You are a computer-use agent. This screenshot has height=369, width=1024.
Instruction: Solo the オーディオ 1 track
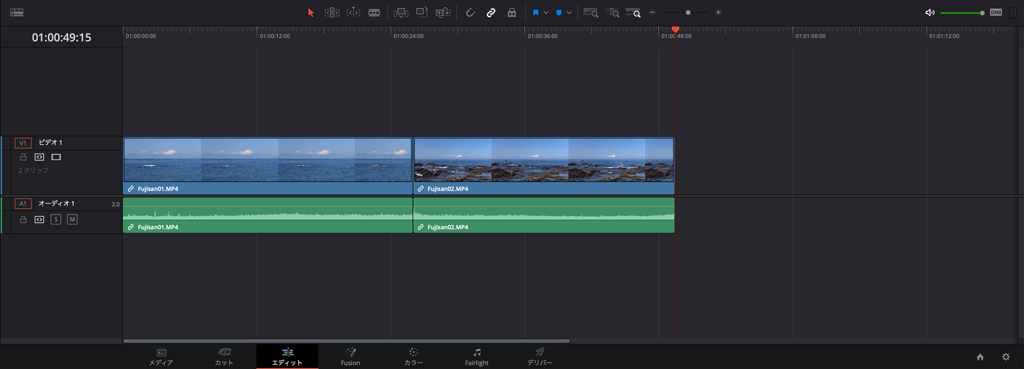(x=56, y=219)
